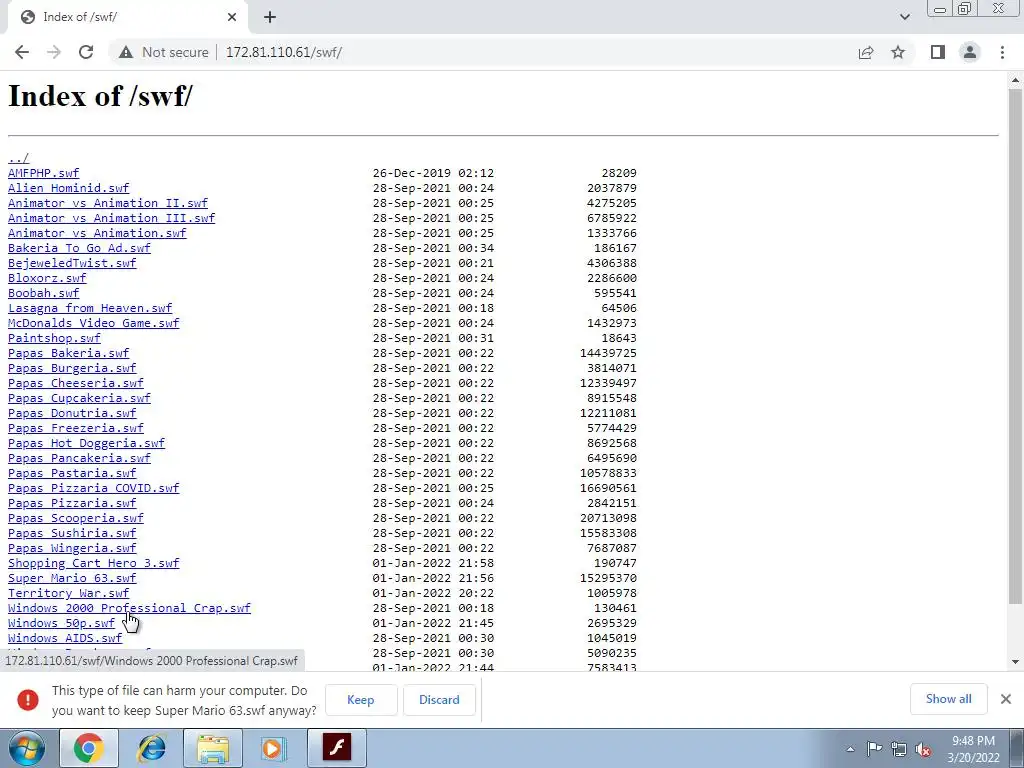Open Papas Burgeria.swf
The width and height of the screenshot is (1024, 768).
72,368
